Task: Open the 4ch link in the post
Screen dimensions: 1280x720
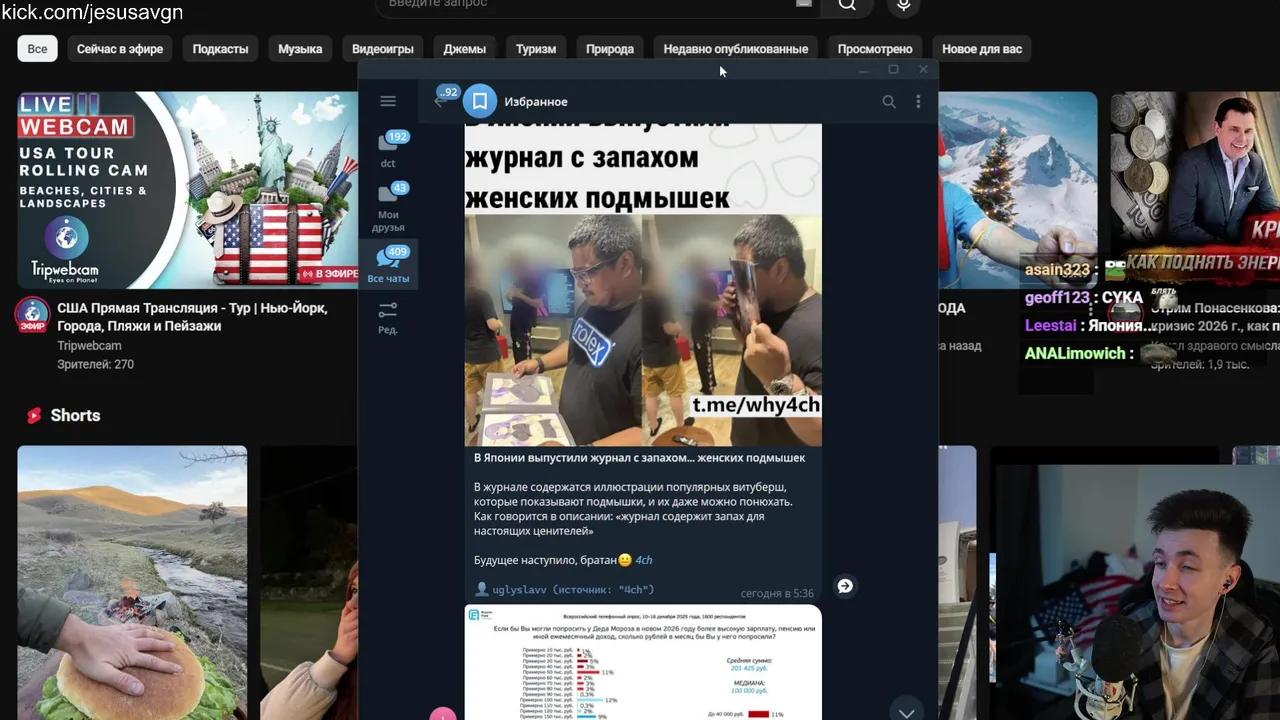Action: pos(644,560)
